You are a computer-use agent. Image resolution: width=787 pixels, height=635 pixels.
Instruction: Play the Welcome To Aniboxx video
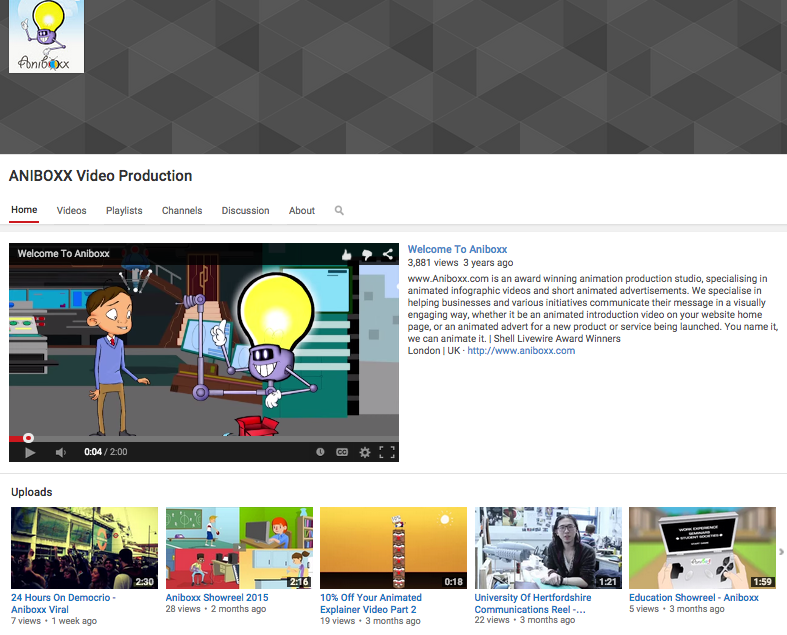tap(30, 452)
